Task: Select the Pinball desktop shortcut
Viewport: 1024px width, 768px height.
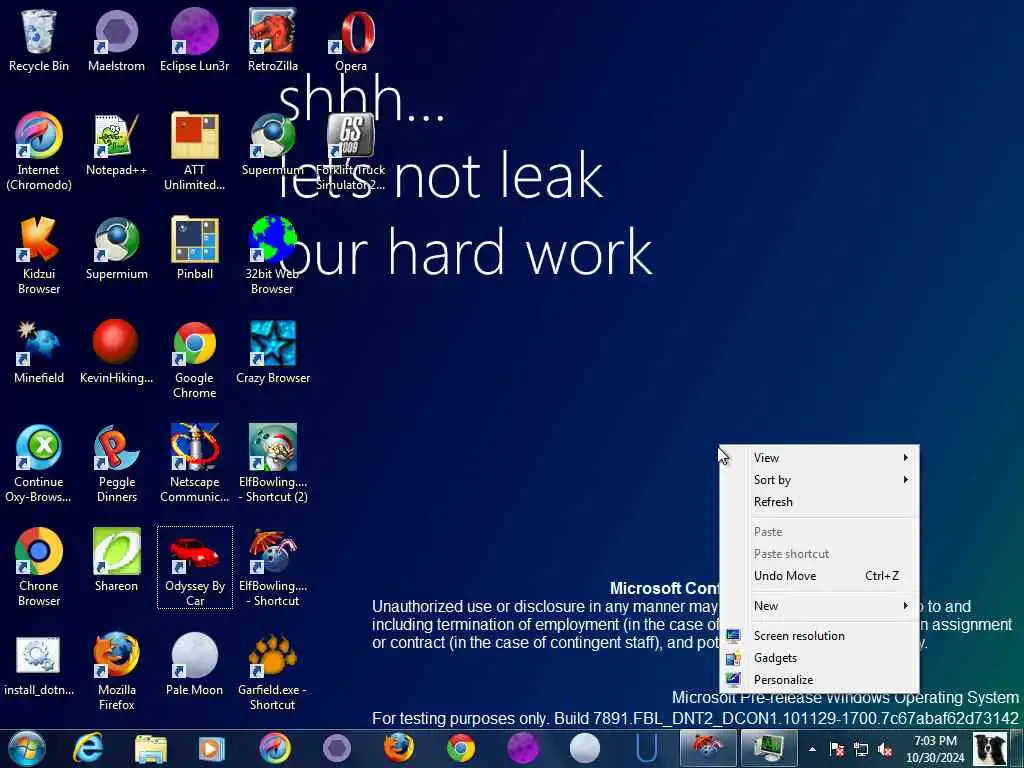Action: tap(195, 248)
